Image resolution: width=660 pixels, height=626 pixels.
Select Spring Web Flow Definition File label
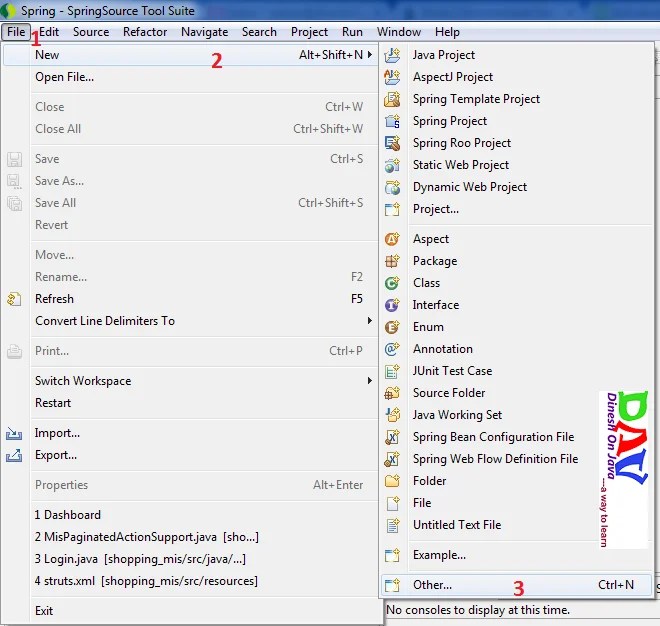coord(495,459)
